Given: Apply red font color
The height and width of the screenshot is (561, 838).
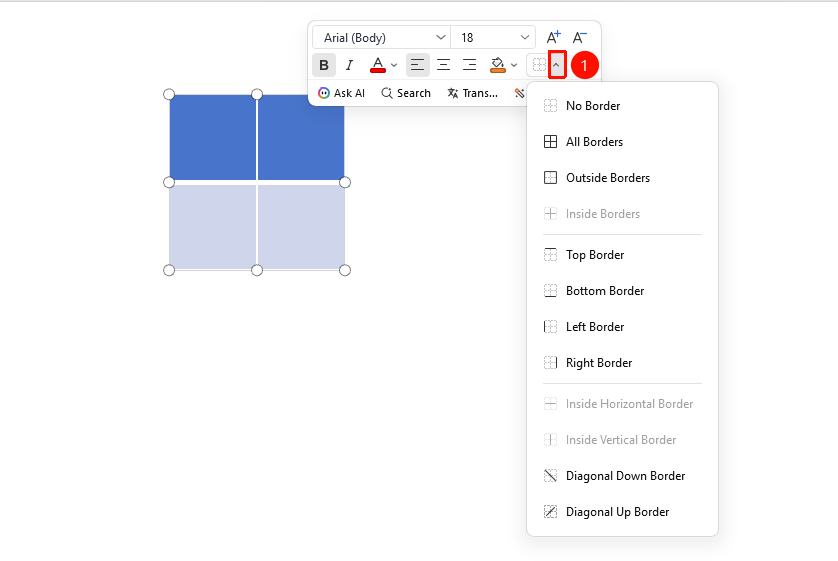Looking at the screenshot, I should (378, 65).
